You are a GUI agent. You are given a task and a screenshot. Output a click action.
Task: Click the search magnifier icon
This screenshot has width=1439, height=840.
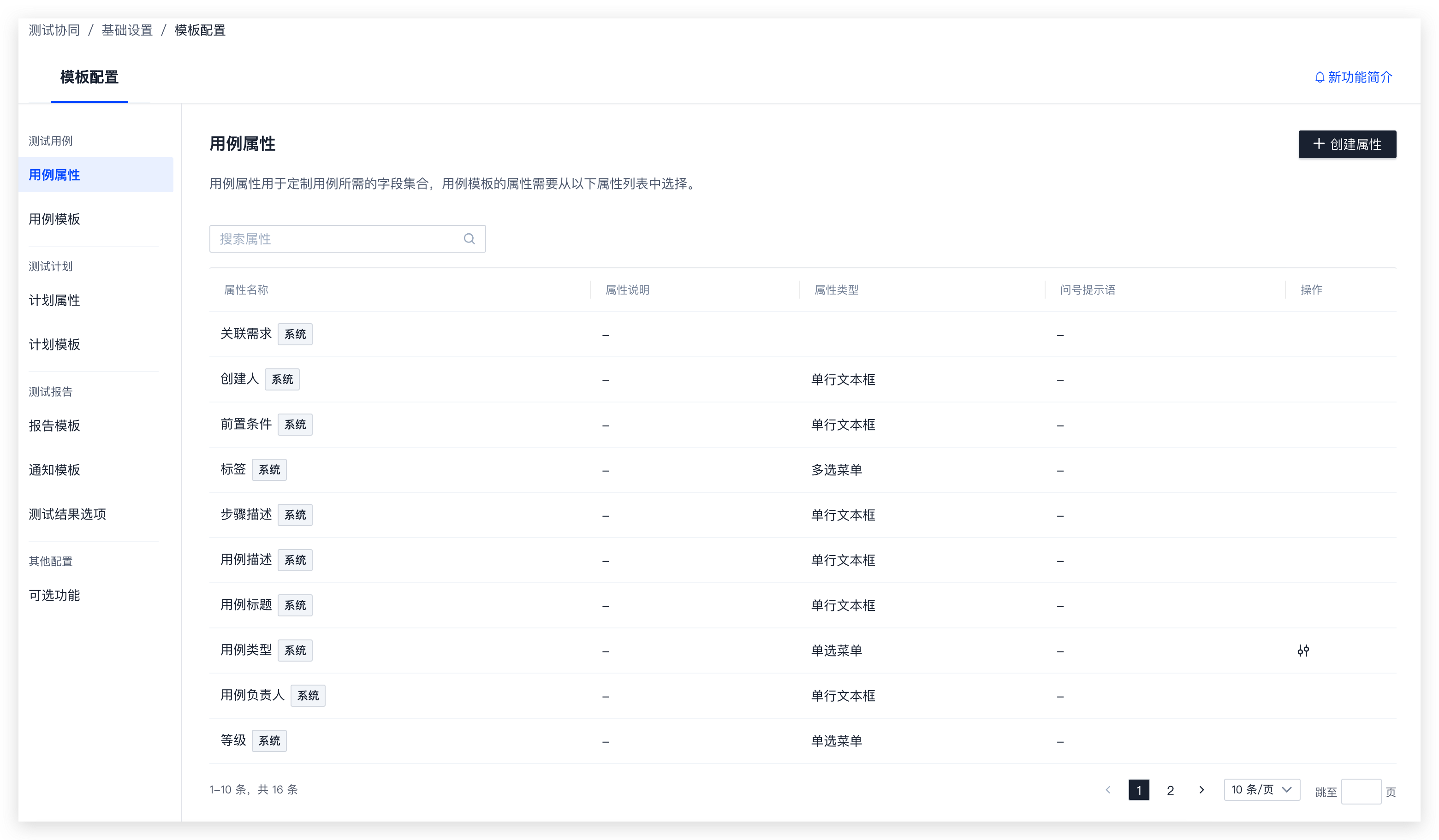tap(470, 239)
